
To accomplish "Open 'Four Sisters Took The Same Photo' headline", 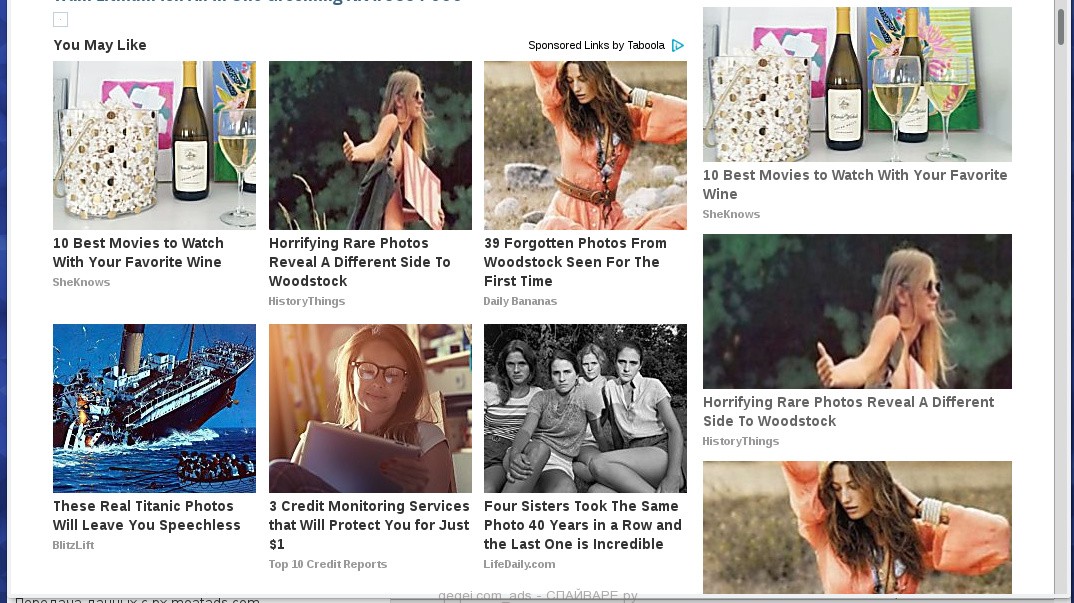I will 583,525.
